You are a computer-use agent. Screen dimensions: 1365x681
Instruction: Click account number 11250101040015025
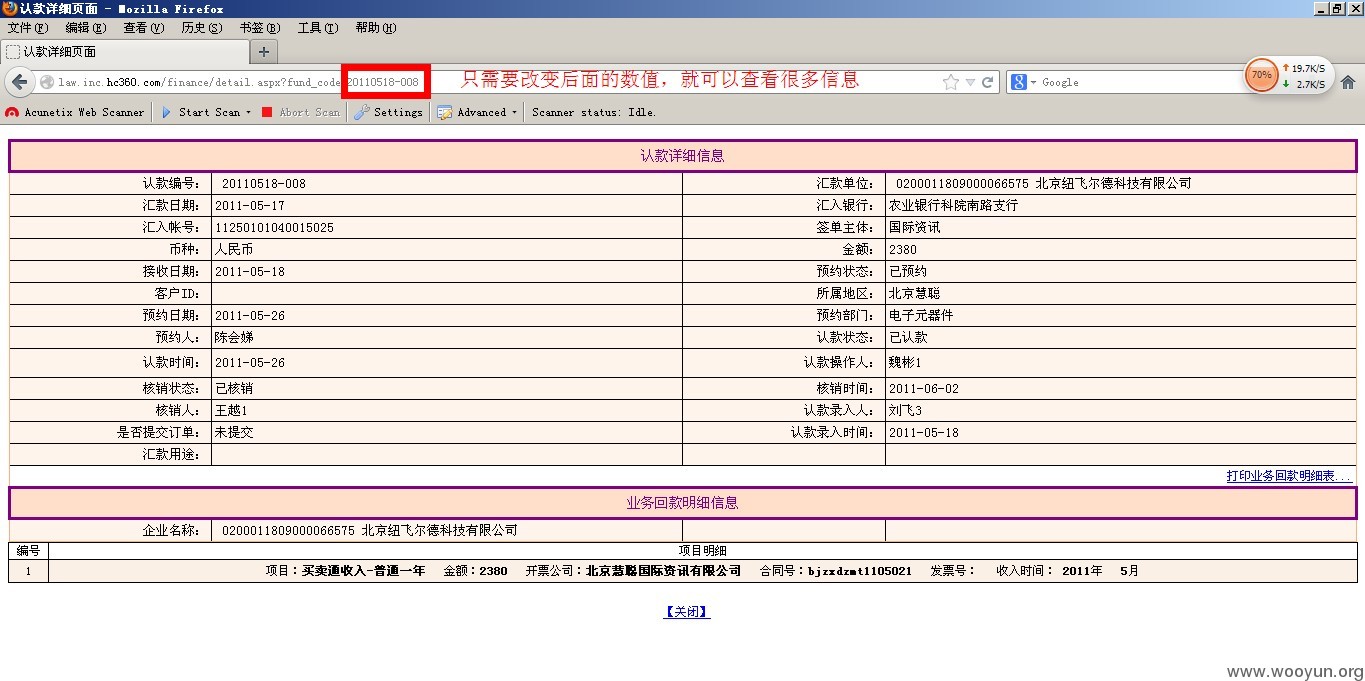click(x=274, y=228)
